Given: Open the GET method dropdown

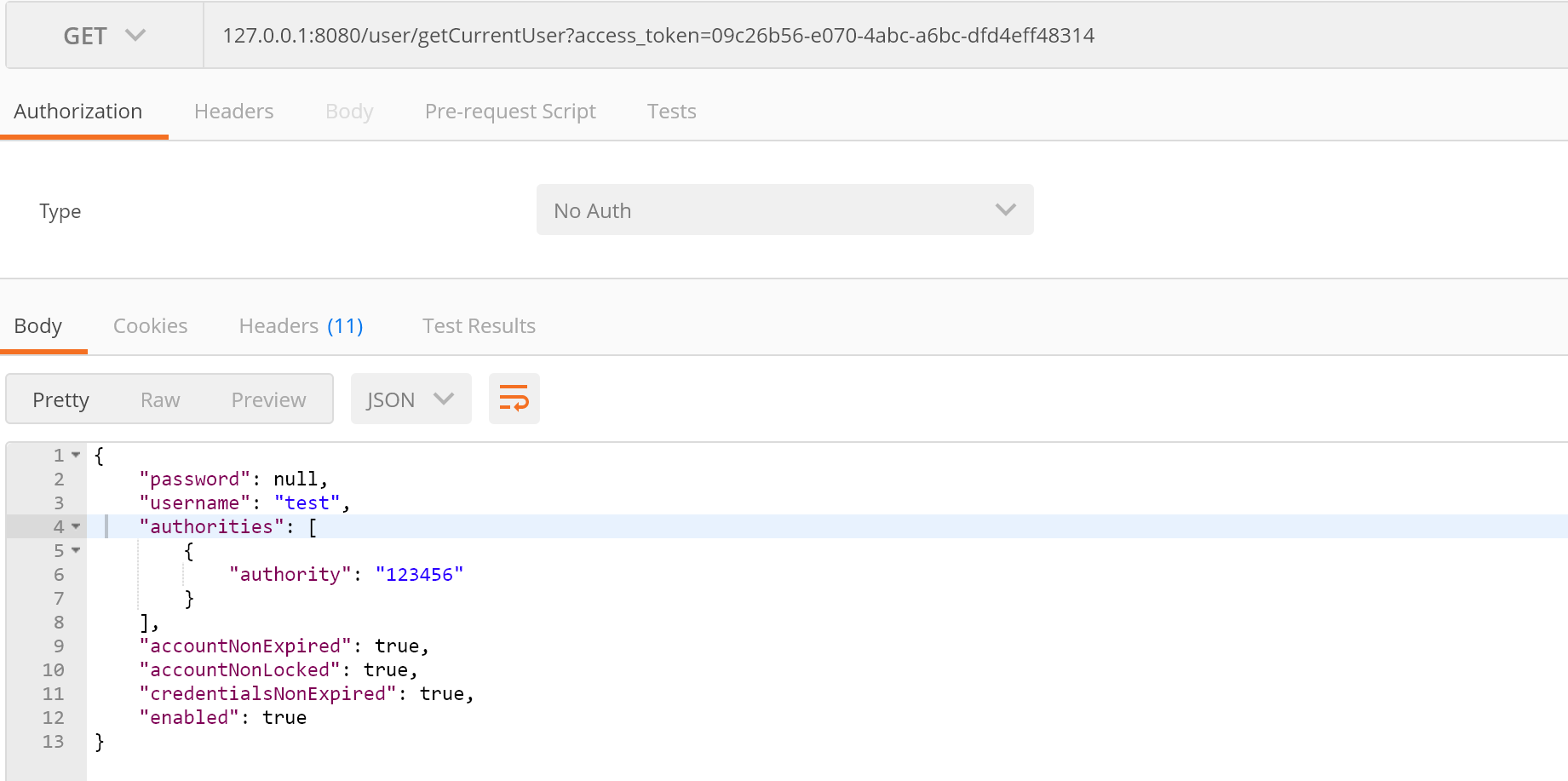Looking at the screenshot, I should click(x=104, y=36).
